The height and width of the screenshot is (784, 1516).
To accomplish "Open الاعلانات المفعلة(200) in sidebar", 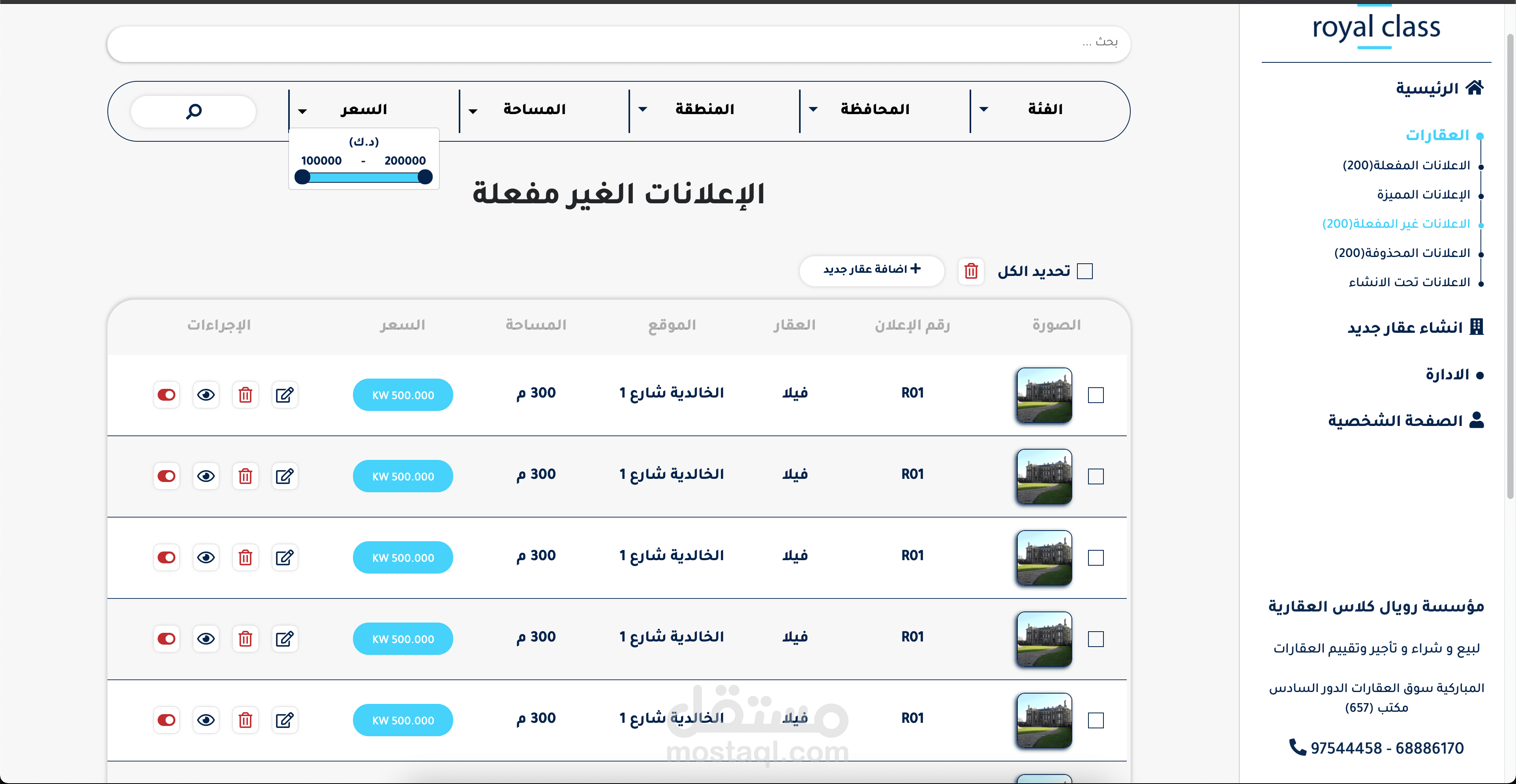I will click(x=1406, y=165).
